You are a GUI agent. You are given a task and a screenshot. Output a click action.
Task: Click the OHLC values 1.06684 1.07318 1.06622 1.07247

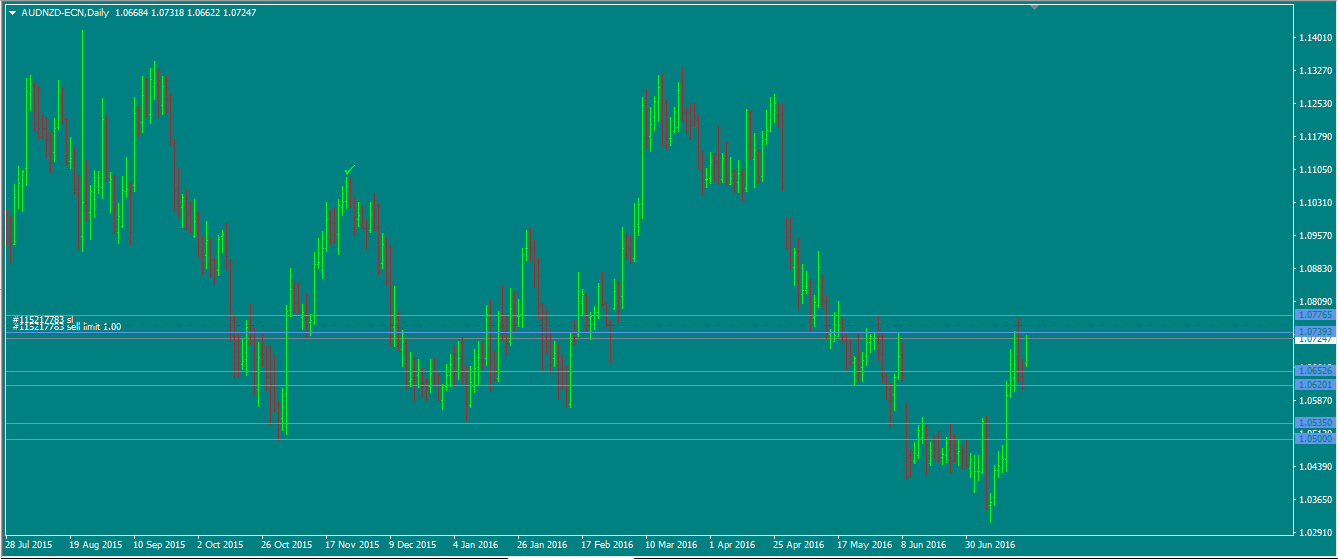[x=186, y=13]
